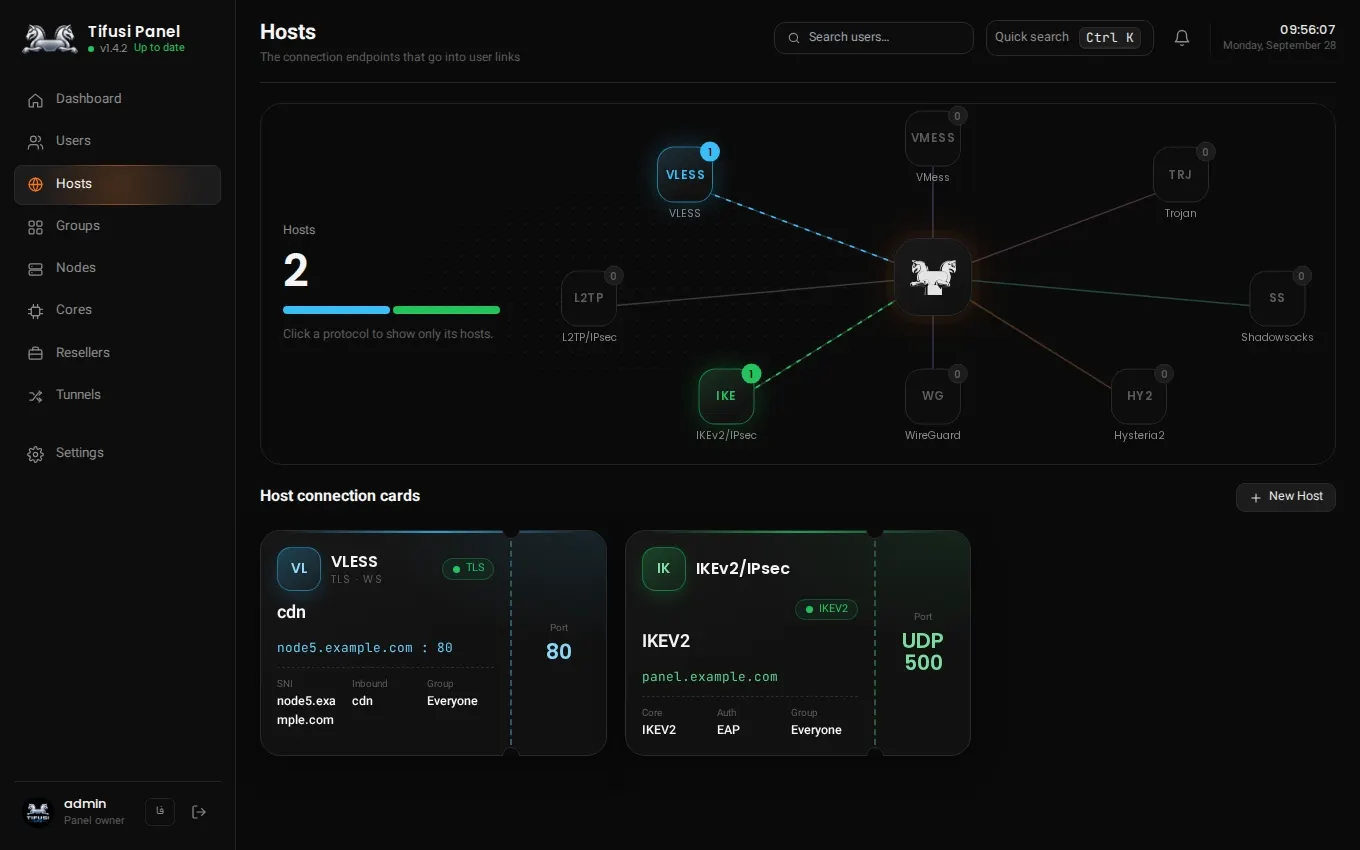Go to Users in the sidebar
The width and height of the screenshot is (1360, 850).
(x=117, y=141)
